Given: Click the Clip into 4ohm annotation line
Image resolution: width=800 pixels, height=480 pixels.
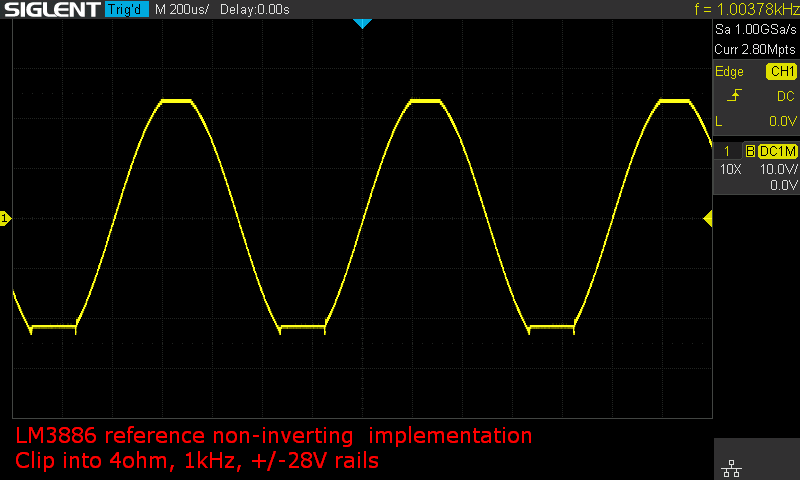Looking at the screenshot, I should 197,461.
